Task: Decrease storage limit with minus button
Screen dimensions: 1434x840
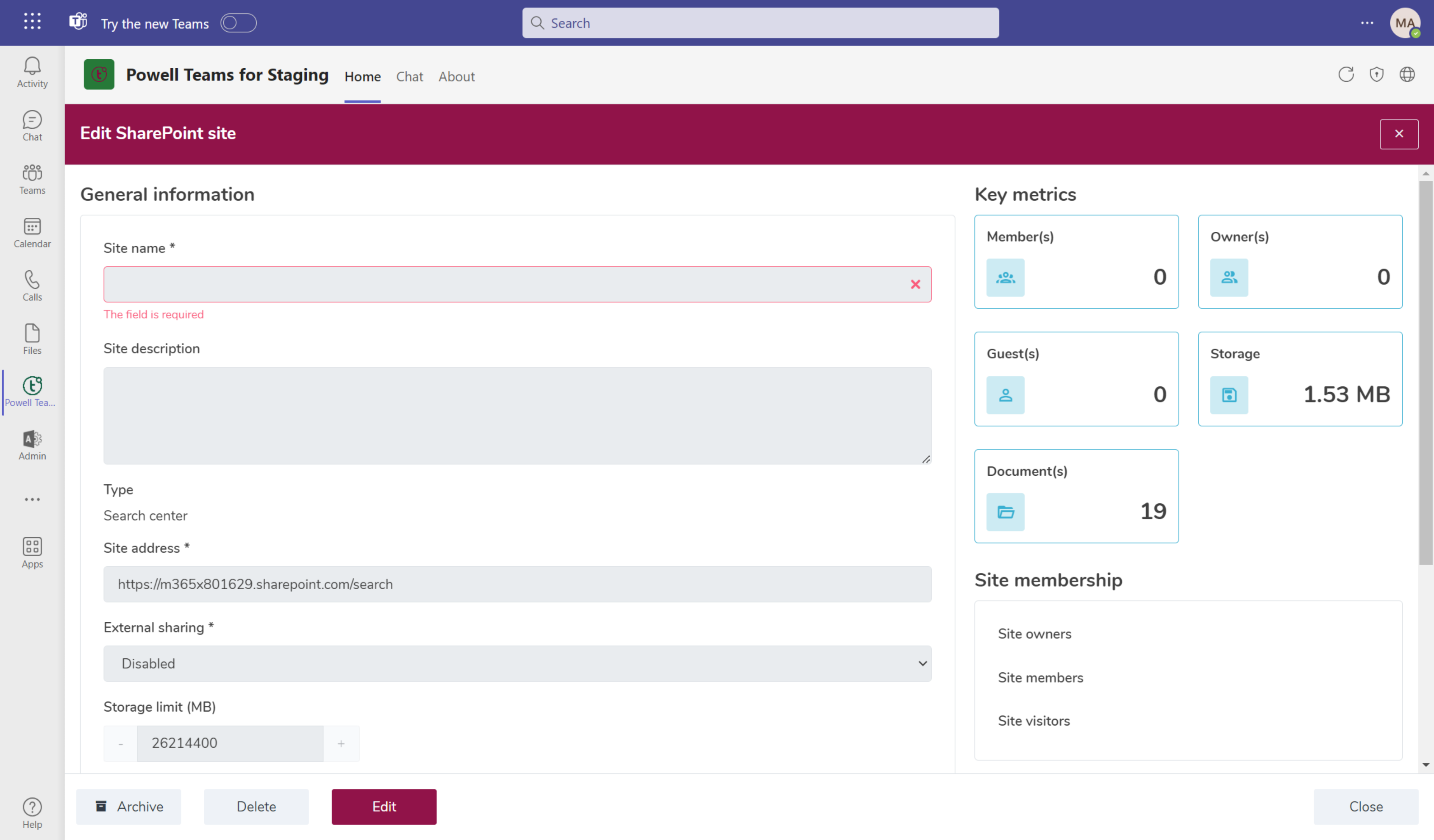Action: [x=121, y=743]
